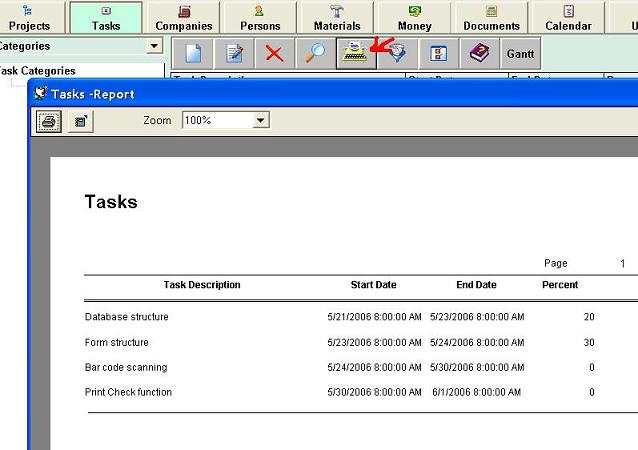Screen dimensions: 638x450
Task: Click the options form icon right of filter
Action: (x=438, y=54)
